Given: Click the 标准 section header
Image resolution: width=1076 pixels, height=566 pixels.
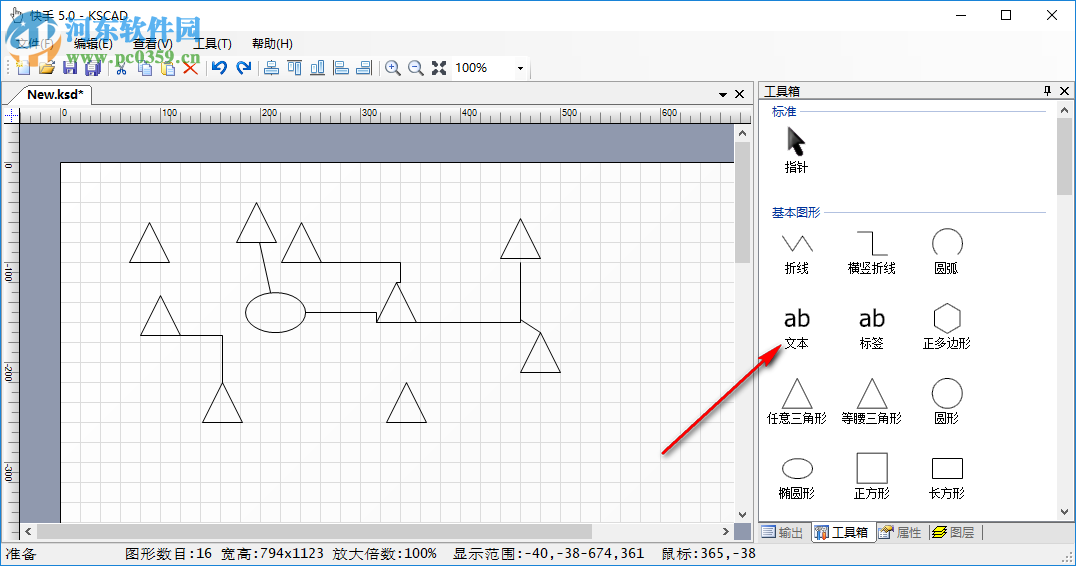Looking at the screenshot, I should (784, 111).
